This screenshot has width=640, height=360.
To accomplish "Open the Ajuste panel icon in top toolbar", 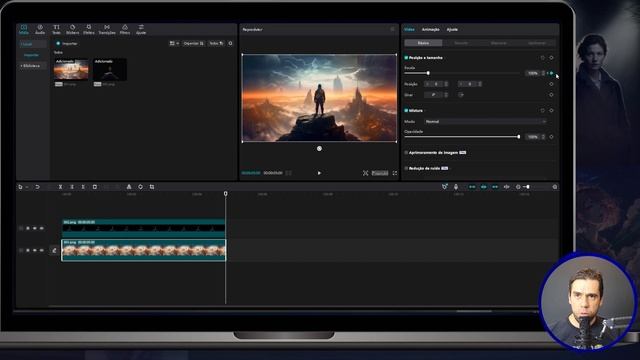I will [x=141, y=29].
